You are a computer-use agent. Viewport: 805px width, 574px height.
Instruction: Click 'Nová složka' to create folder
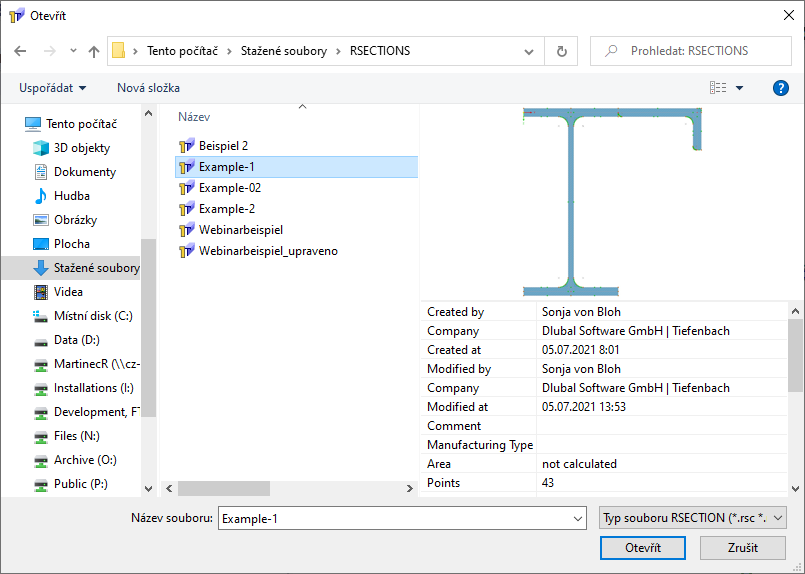[148, 88]
